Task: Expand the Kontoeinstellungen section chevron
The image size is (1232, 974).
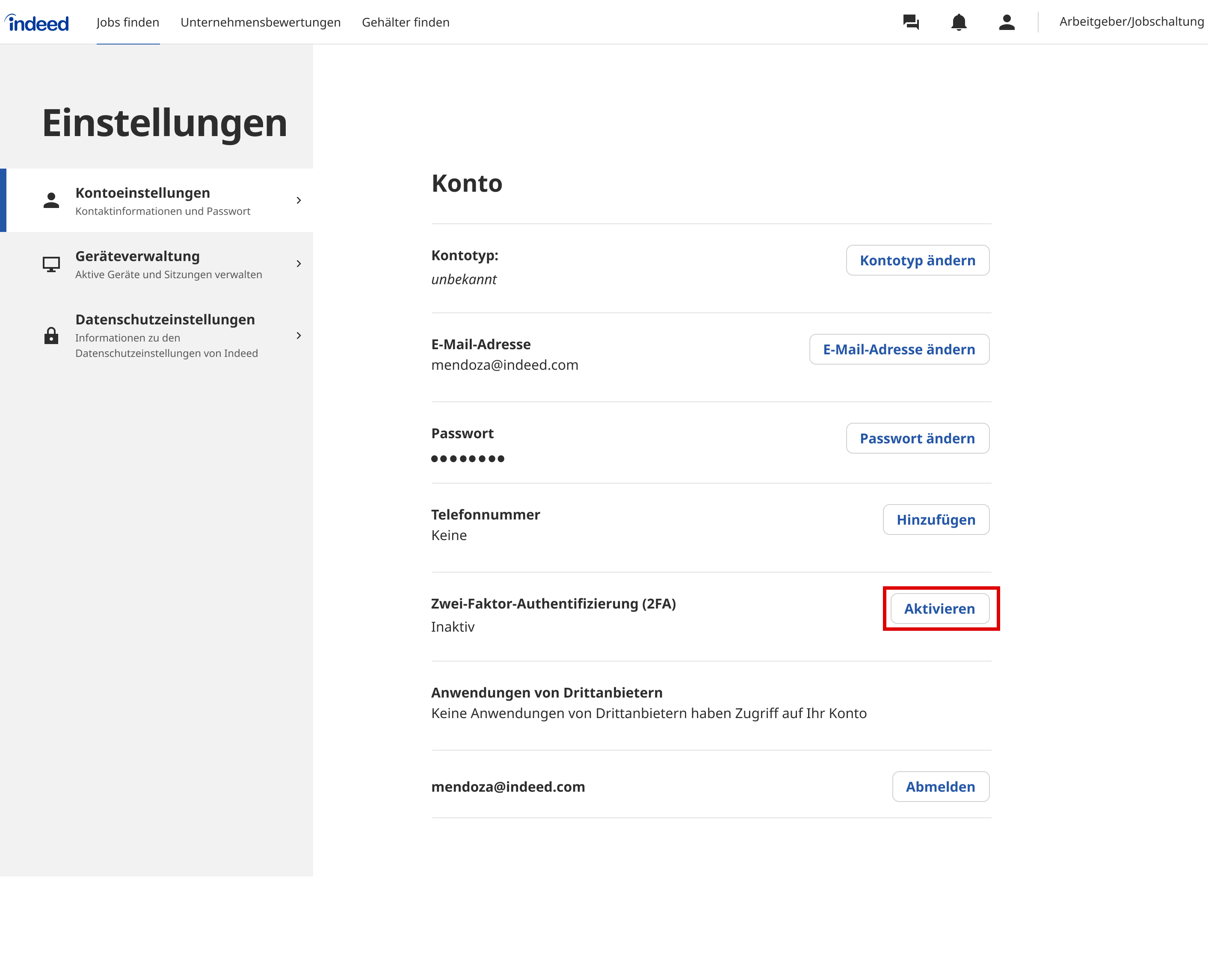Action: [x=299, y=200]
